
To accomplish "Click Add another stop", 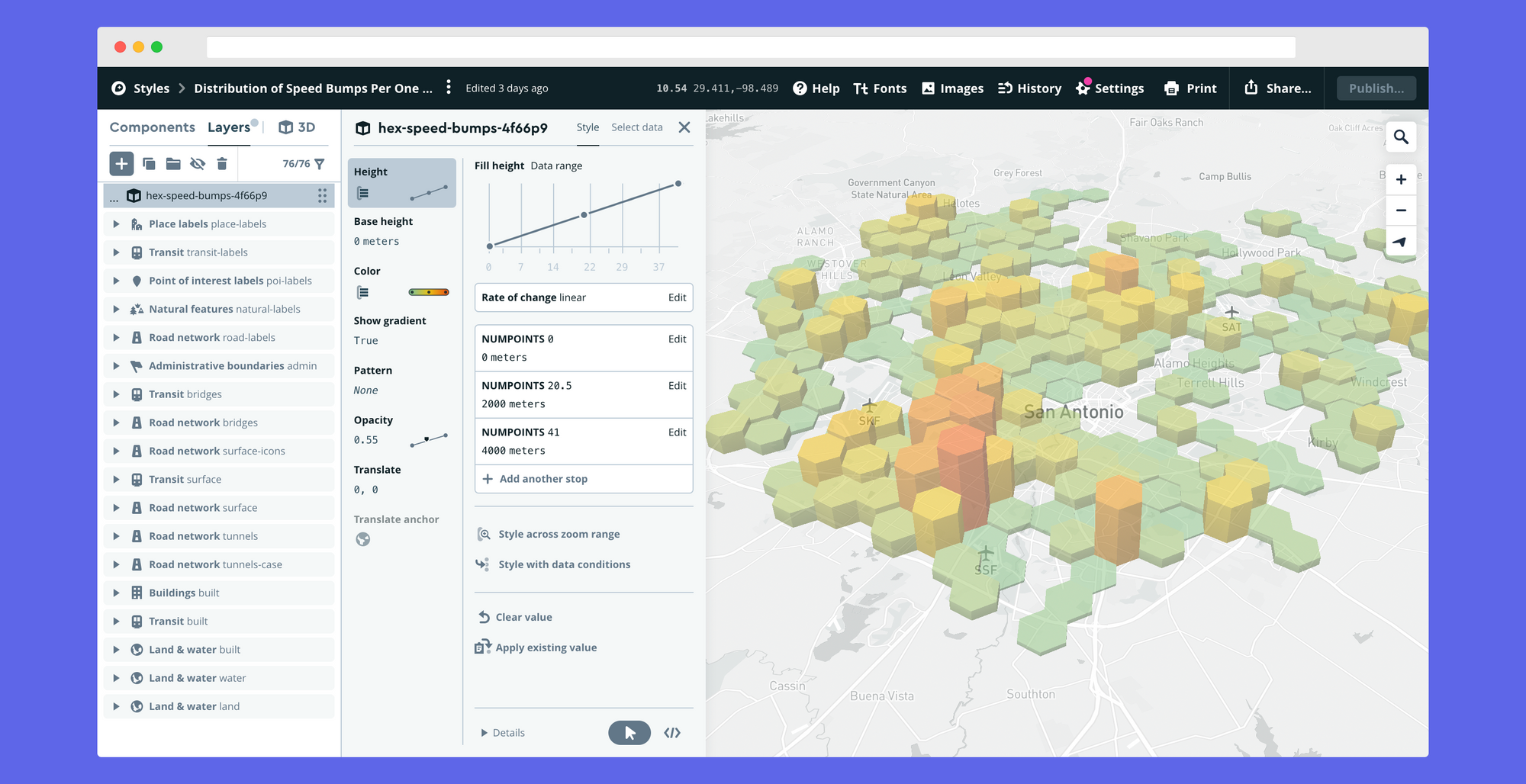I will (x=542, y=479).
